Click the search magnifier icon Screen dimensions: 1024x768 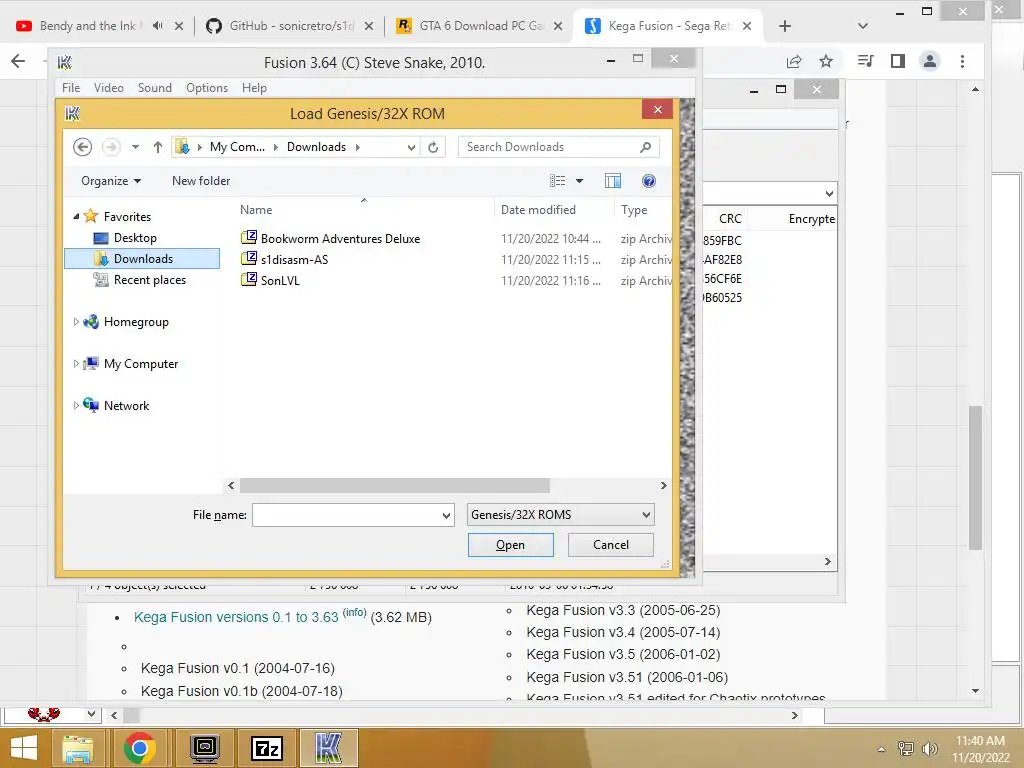(x=645, y=147)
